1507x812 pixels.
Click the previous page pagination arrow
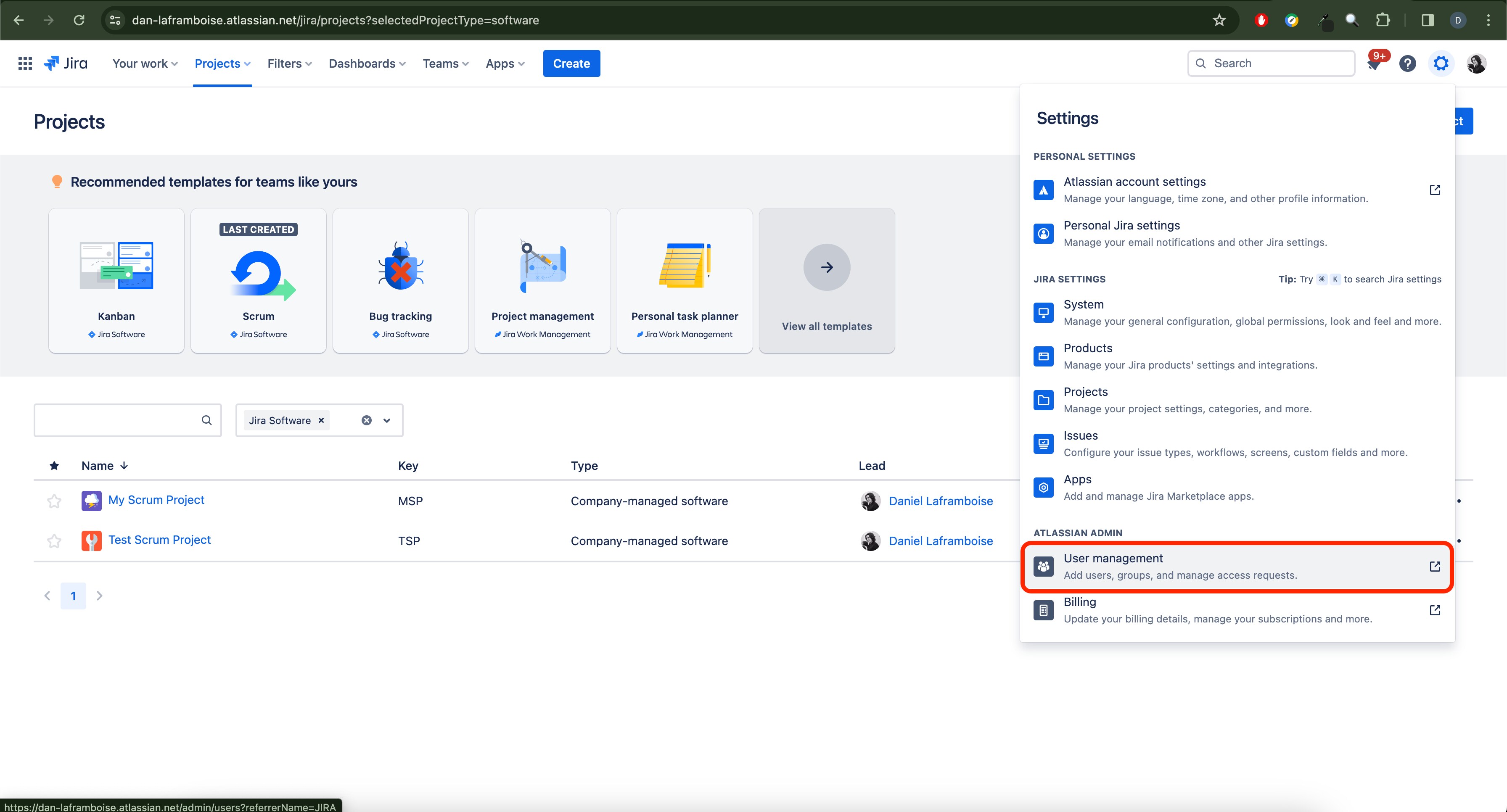pyautogui.click(x=48, y=596)
